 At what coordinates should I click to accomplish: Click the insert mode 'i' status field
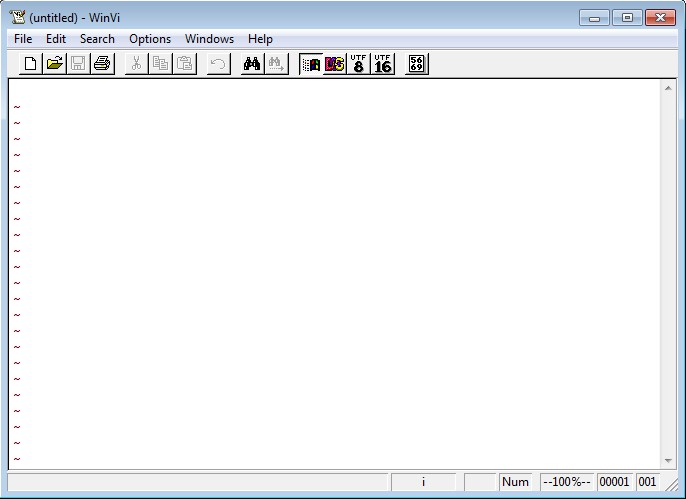click(x=424, y=482)
